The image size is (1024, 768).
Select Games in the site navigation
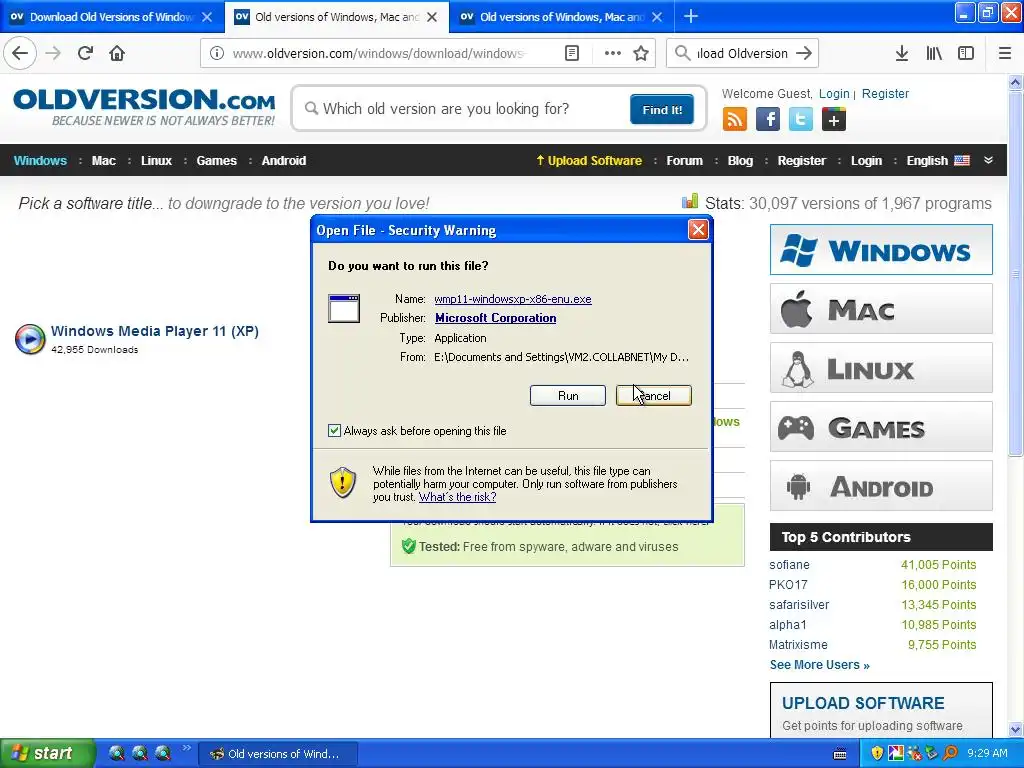(217, 161)
